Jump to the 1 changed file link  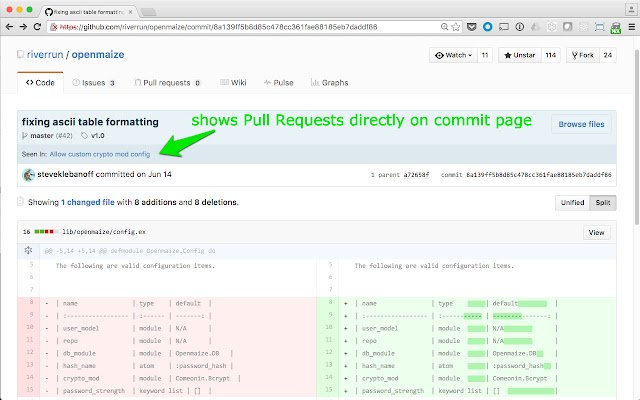click(88, 202)
